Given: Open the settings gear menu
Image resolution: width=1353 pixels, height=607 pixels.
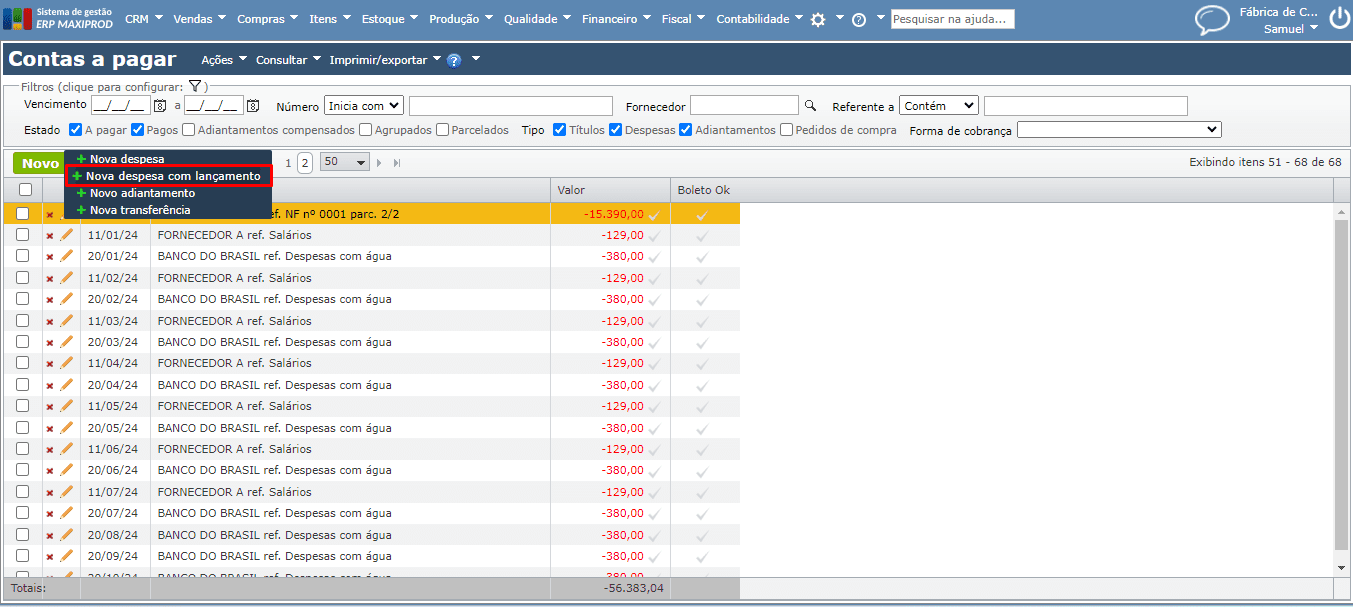Looking at the screenshot, I should pos(818,20).
